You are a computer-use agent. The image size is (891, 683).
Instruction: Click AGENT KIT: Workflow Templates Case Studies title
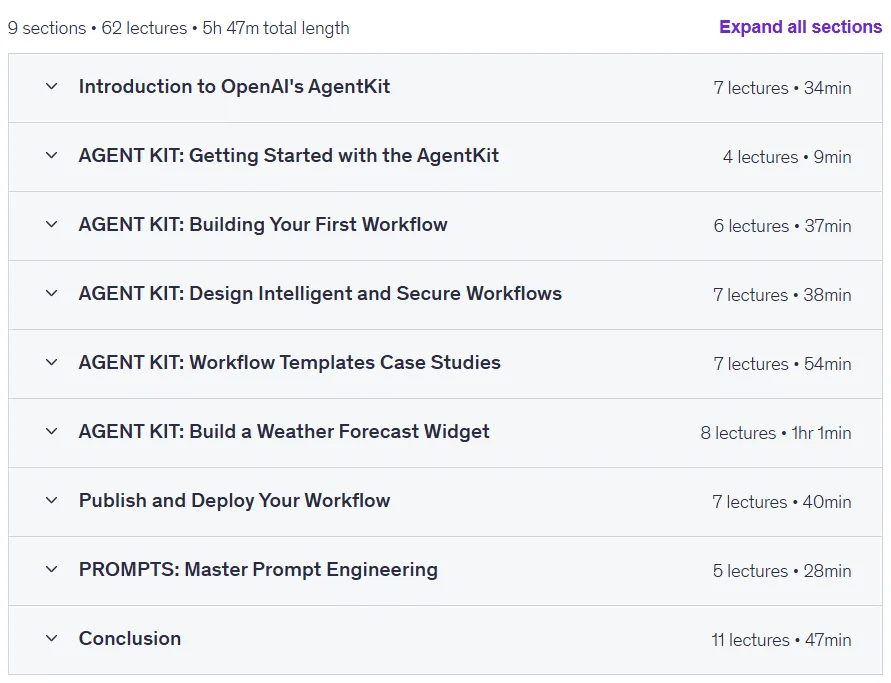coord(290,362)
